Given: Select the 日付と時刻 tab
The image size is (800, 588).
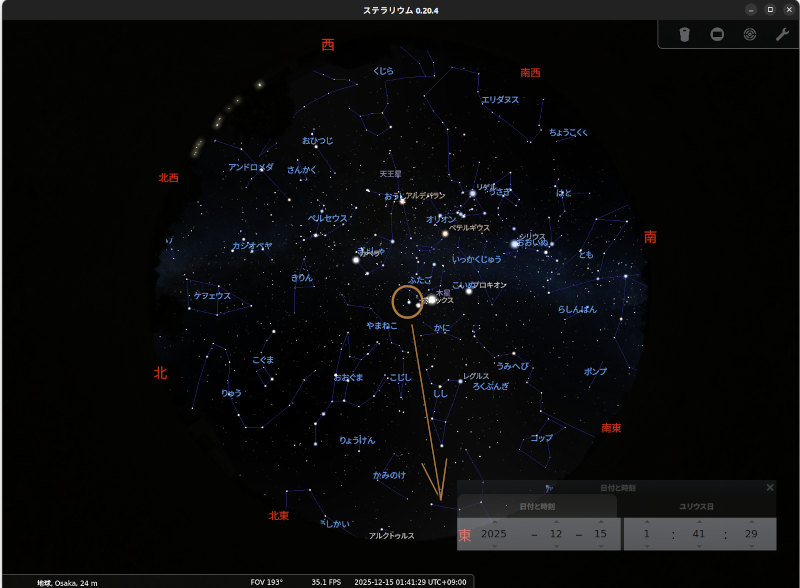Looking at the screenshot, I should (537, 507).
